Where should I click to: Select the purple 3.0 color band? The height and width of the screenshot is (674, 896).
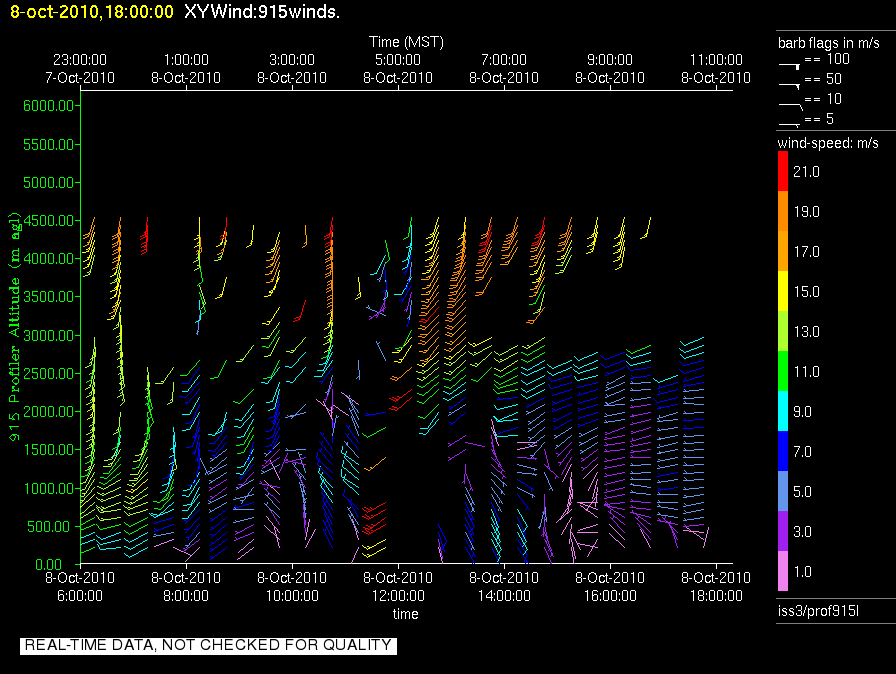pyautogui.click(x=783, y=531)
